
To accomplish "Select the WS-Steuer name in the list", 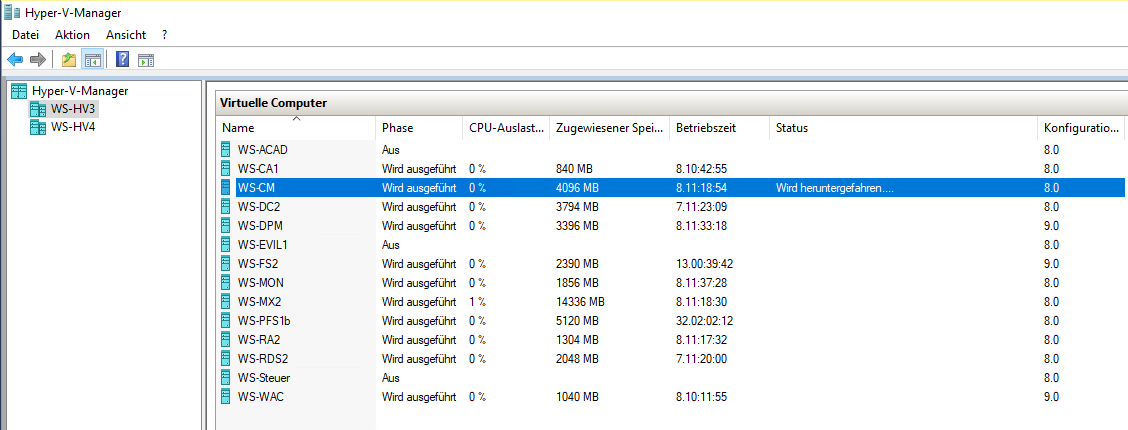I will click(264, 378).
